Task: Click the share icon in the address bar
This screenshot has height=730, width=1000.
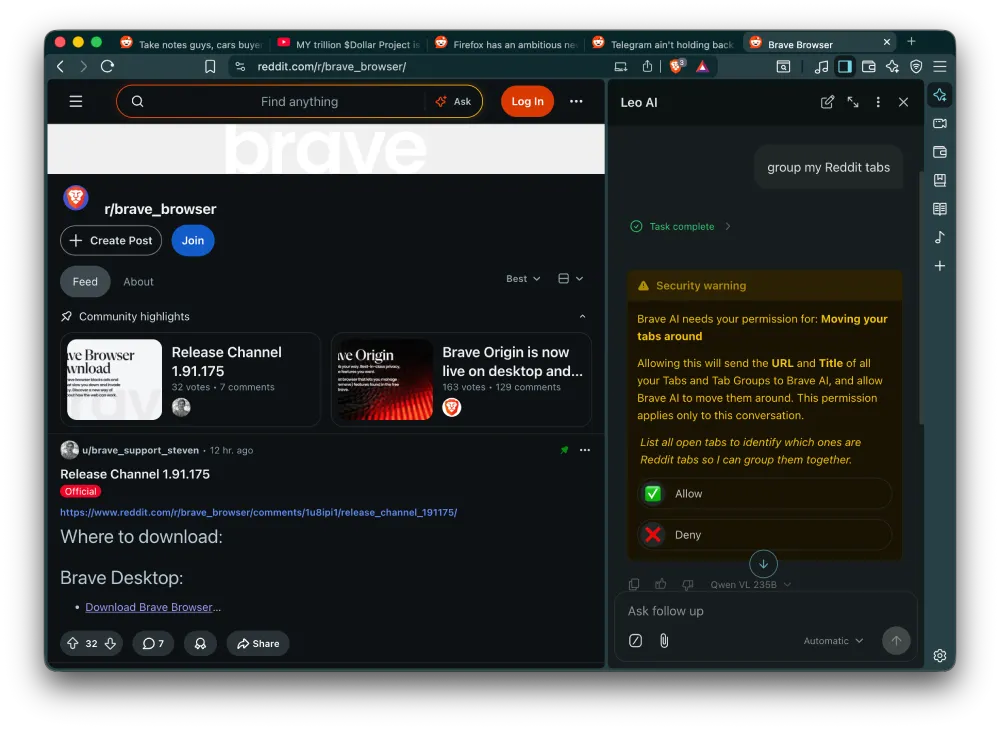Action: coord(647,66)
